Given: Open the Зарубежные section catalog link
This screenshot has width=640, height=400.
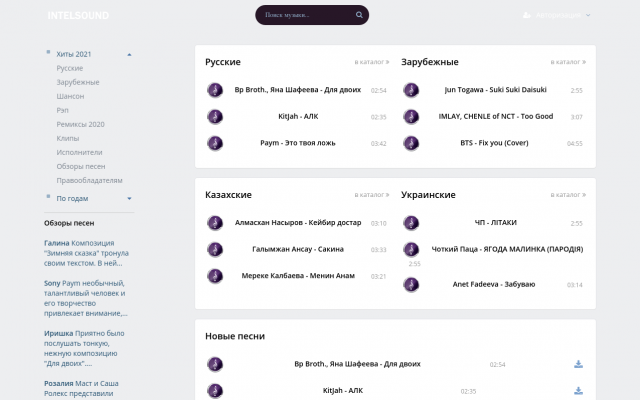Looking at the screenshot, I should (568, 62).
